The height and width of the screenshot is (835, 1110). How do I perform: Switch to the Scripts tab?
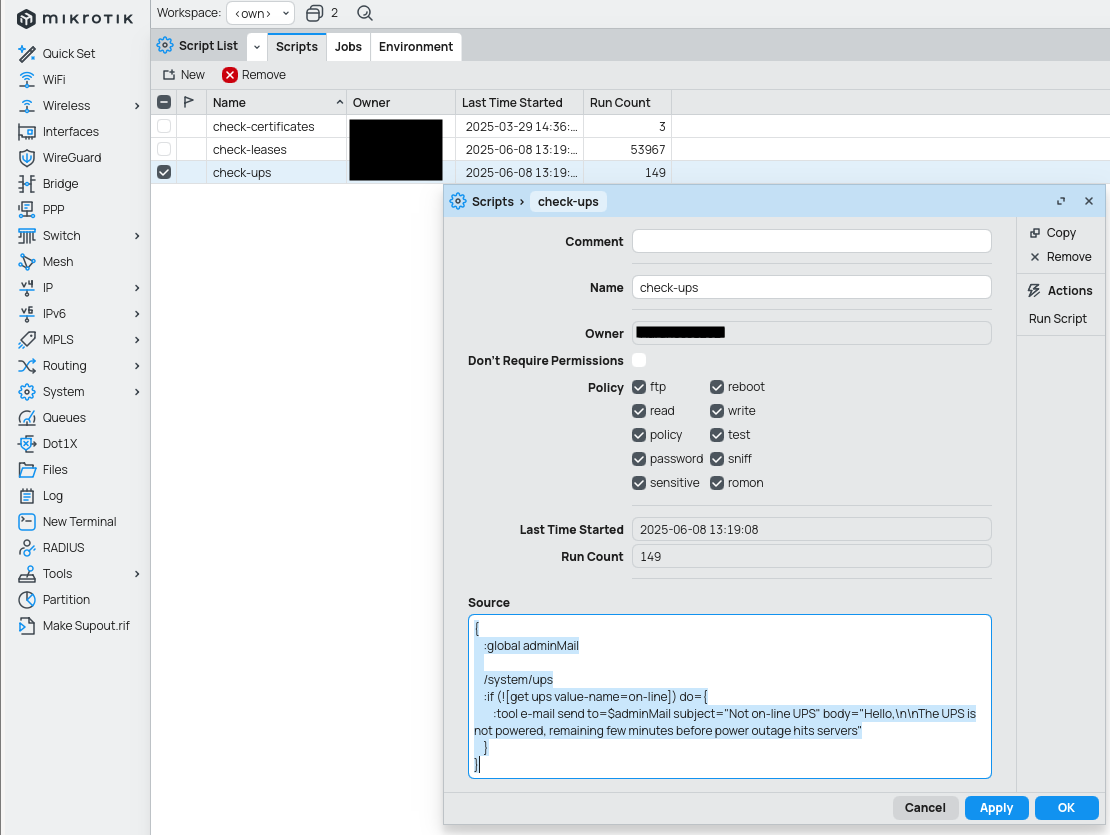[x=297, y=47]
